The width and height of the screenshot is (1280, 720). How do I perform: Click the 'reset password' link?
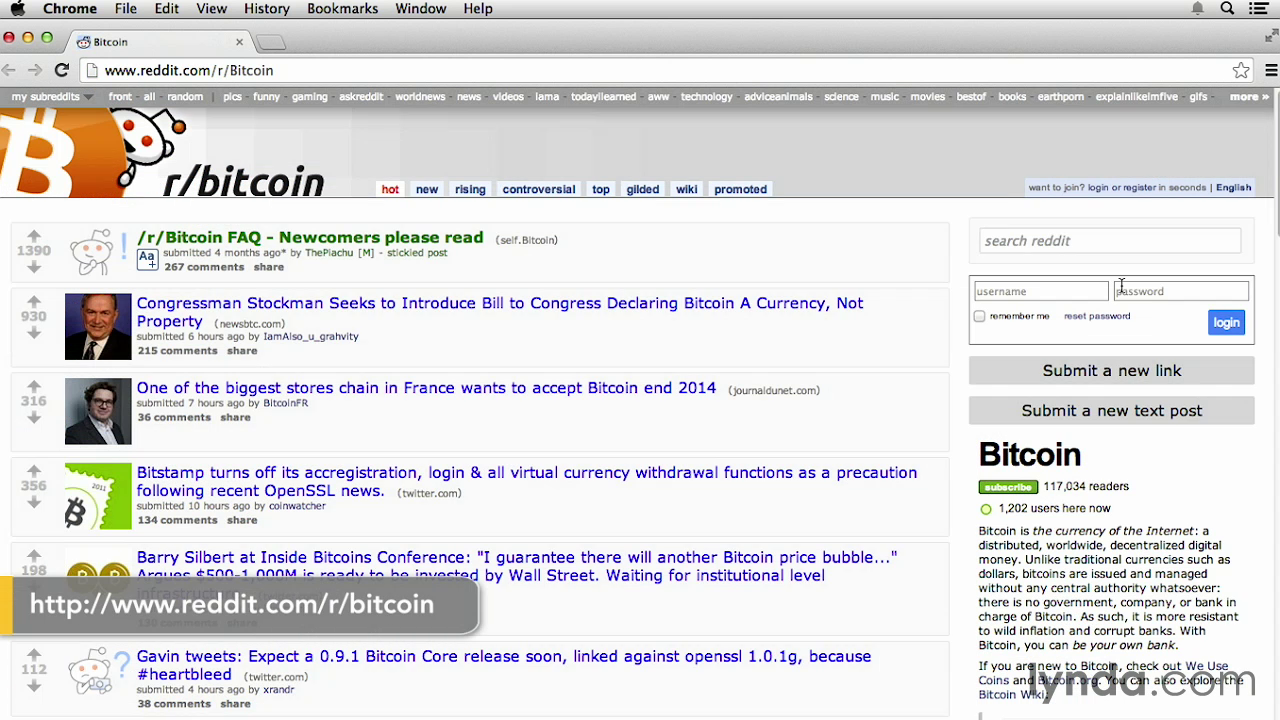[x=1097, y=316]
